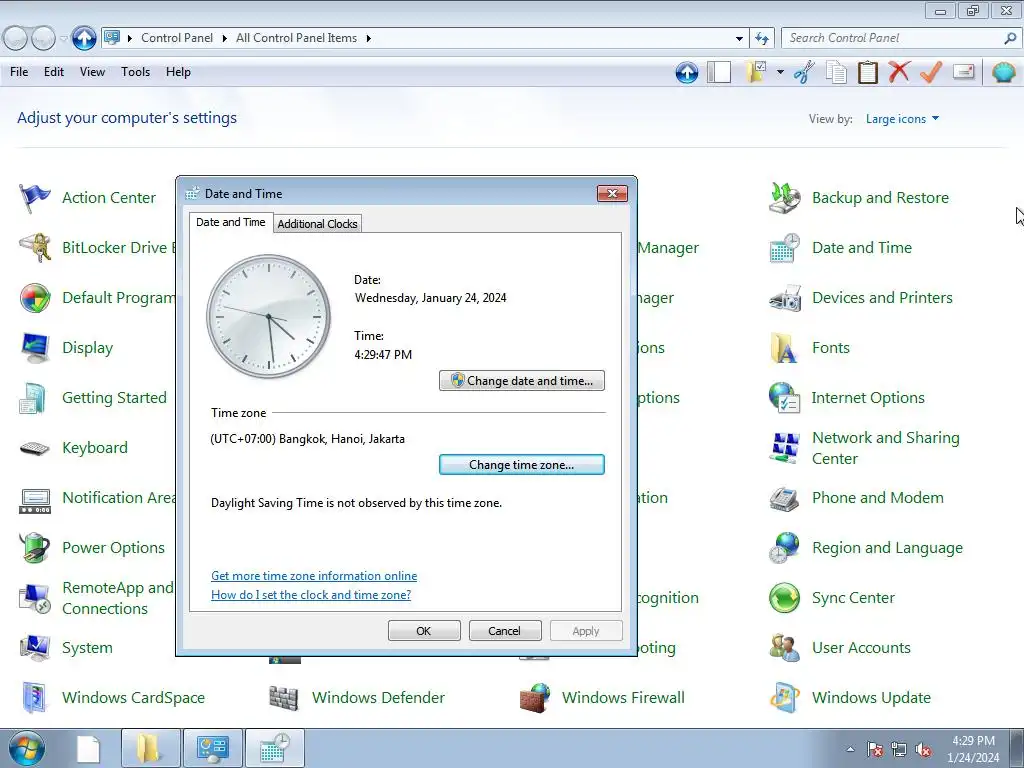Open Power Options
This screenshot has height=768, width=1024.
[92, 548]
